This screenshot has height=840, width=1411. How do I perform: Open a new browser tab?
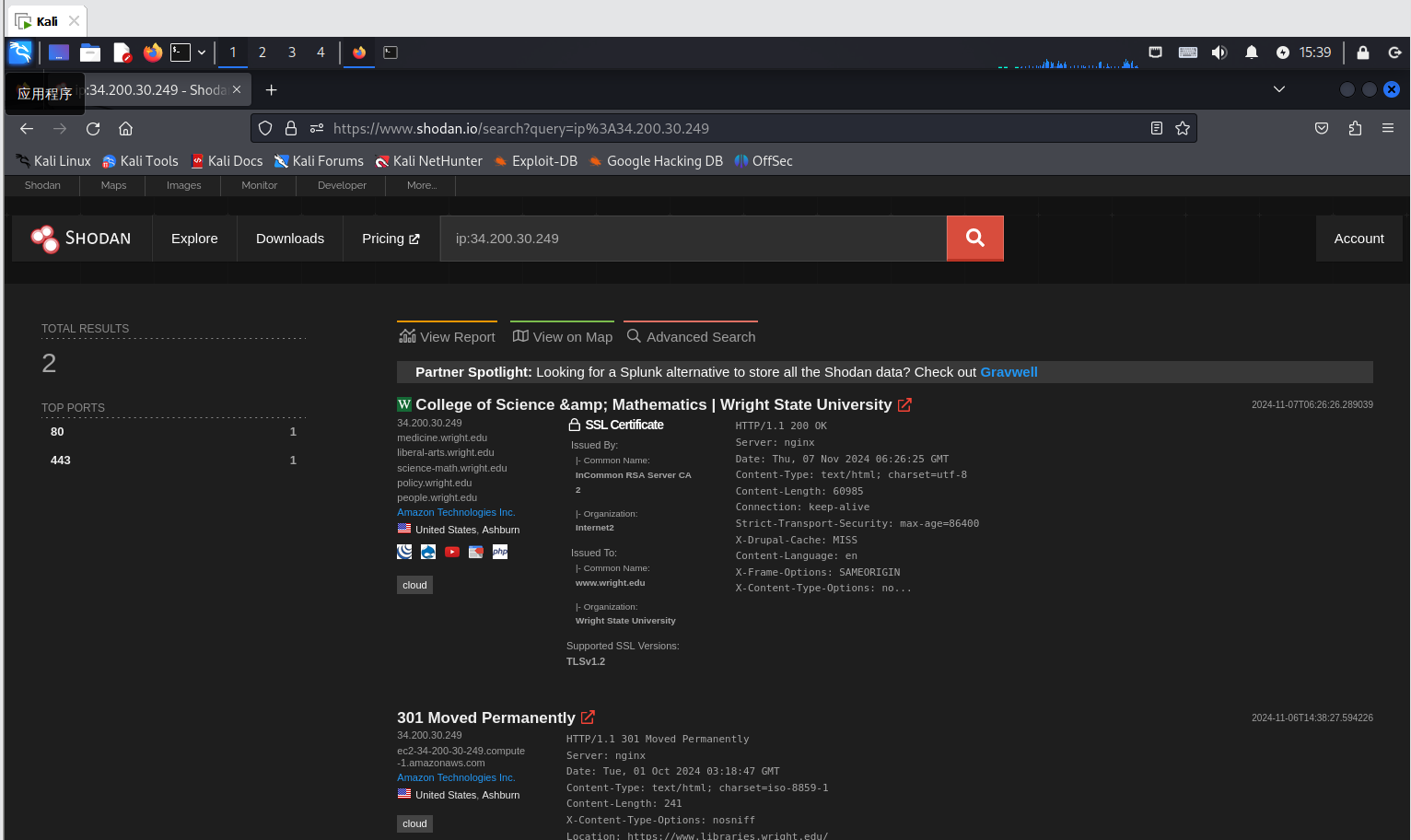point(271,90)
